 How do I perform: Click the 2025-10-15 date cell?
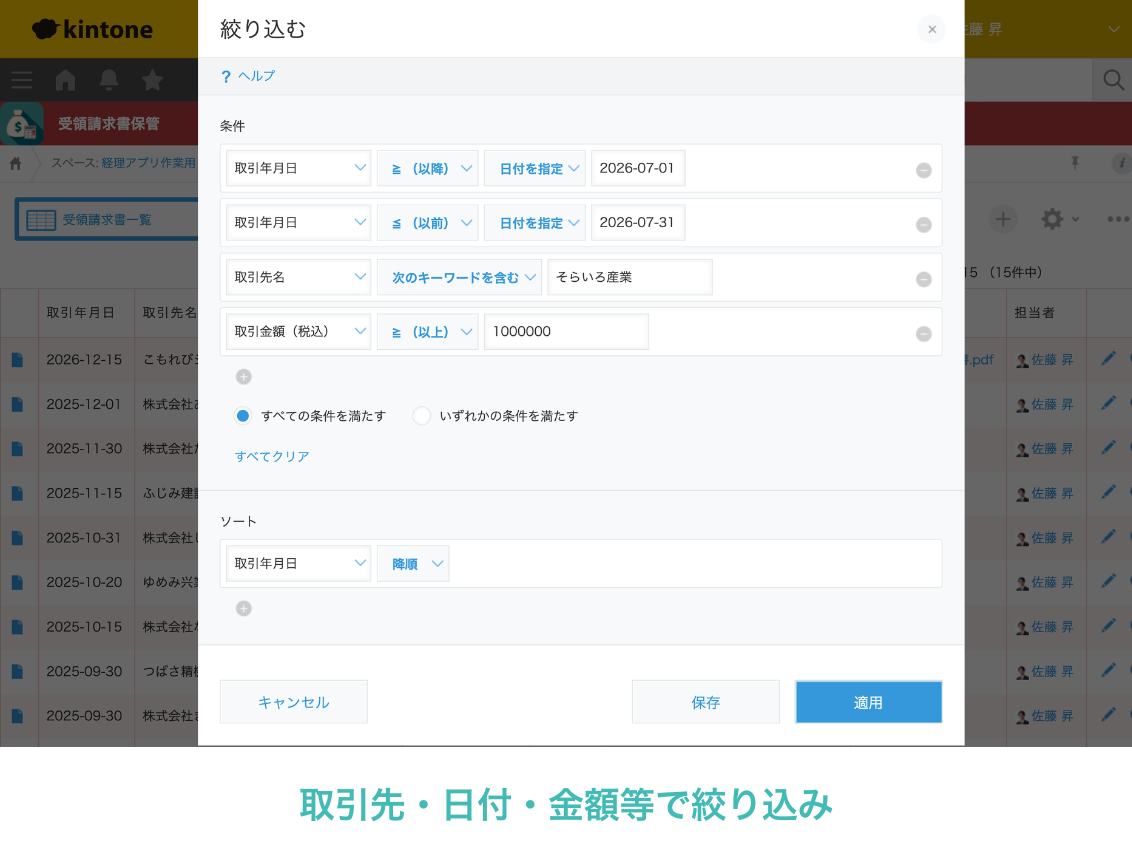[84, 627]
